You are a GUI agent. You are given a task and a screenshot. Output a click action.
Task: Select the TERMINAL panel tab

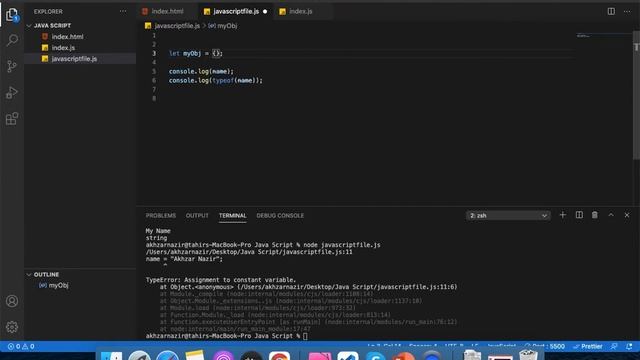233,216
